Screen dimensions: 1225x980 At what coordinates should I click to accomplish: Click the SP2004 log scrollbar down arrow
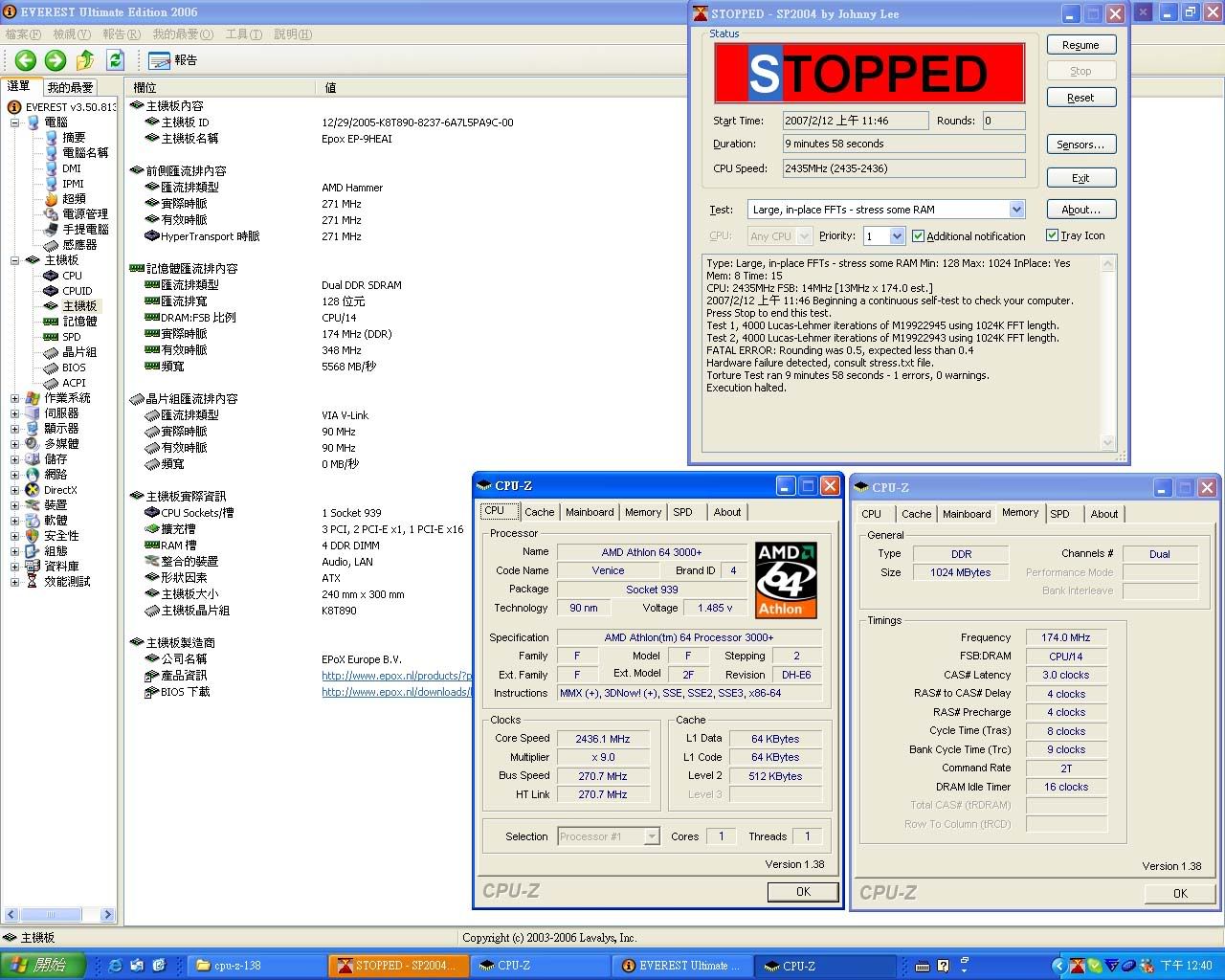[1108, 442]
